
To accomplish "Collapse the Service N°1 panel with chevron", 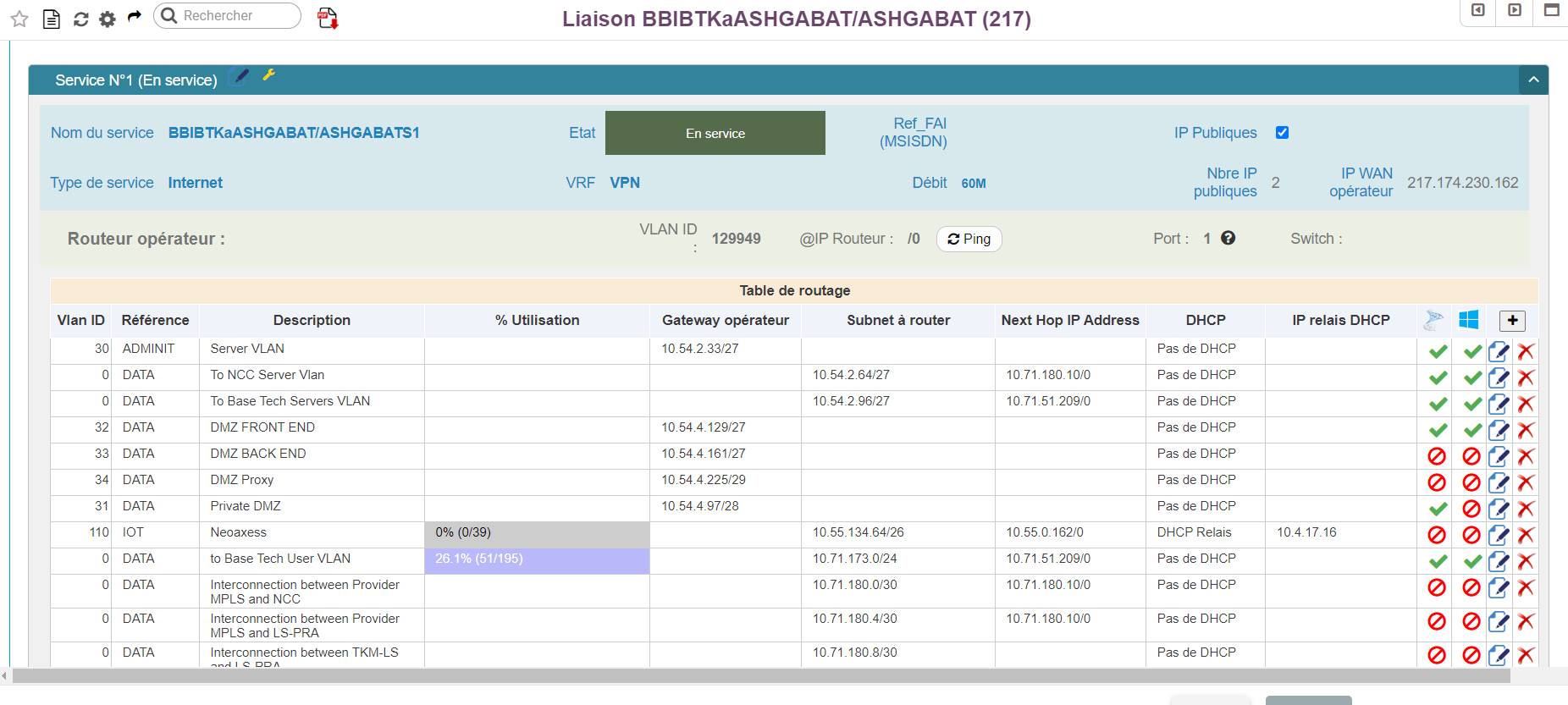I will tap(1533, 80).
